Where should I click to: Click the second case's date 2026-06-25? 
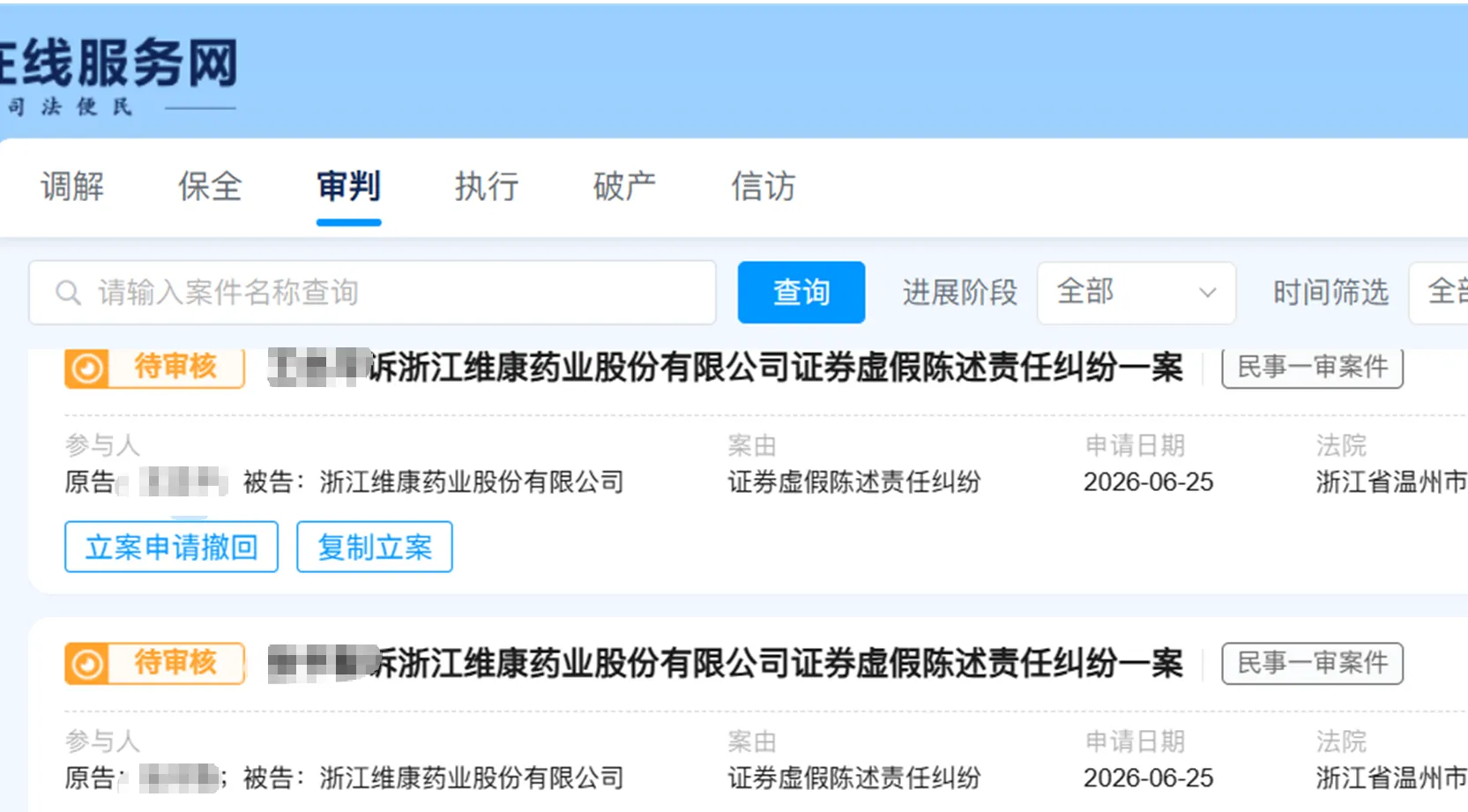[x=1148, y=778]
